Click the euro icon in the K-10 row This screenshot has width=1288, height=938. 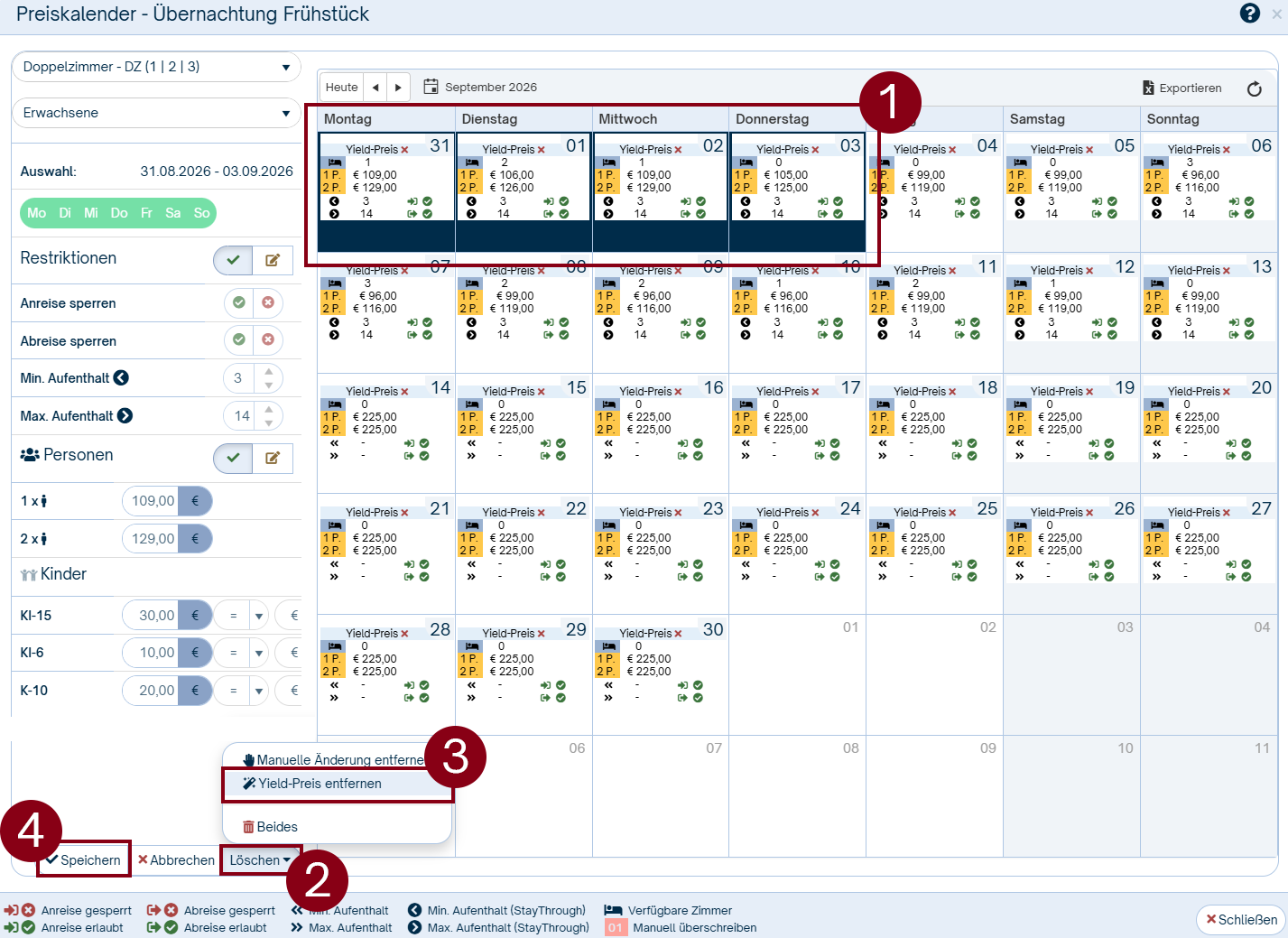[x=195, y=691]
